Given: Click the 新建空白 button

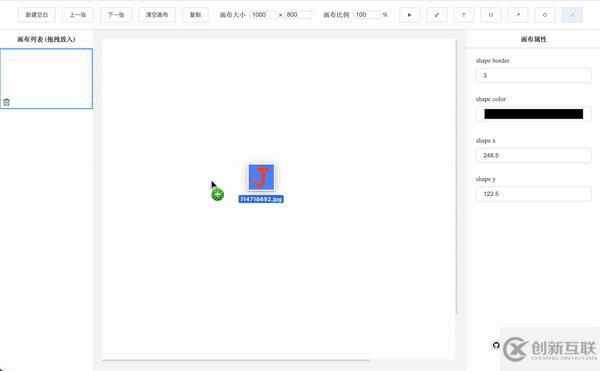Looking at the screenshot, I should click(37, 15).
